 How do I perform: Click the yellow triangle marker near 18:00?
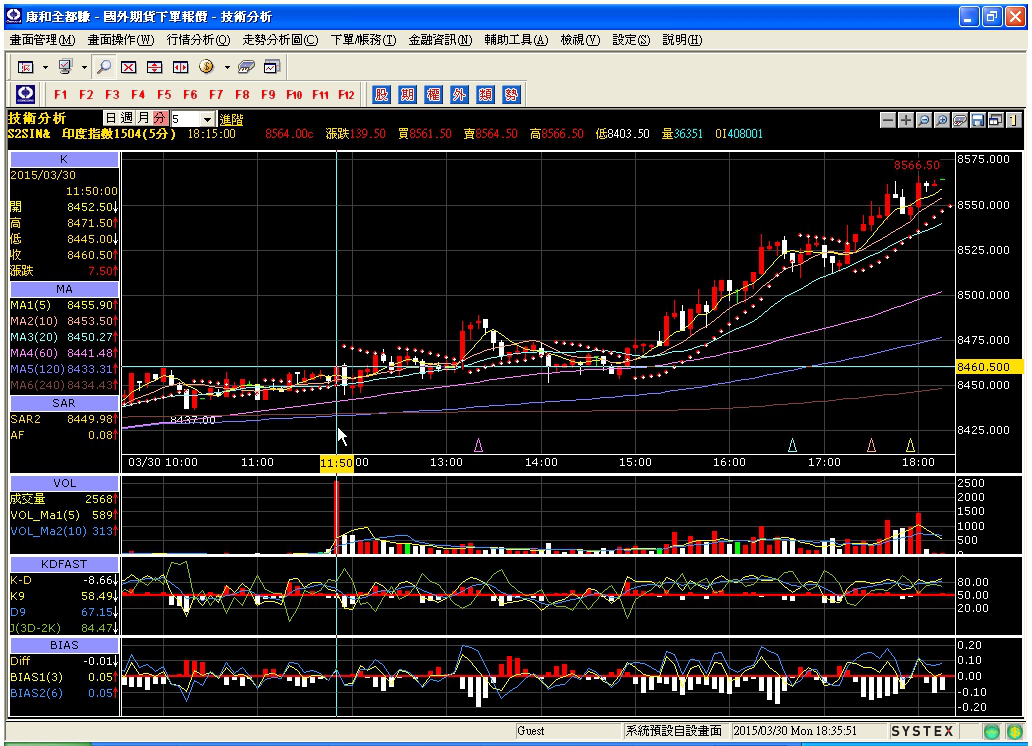910,446
